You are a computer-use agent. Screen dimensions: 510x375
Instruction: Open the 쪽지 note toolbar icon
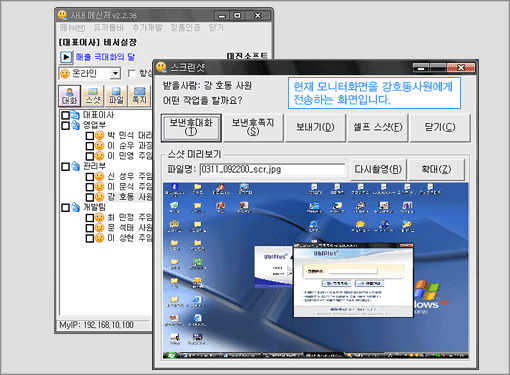tap(140, 96)
